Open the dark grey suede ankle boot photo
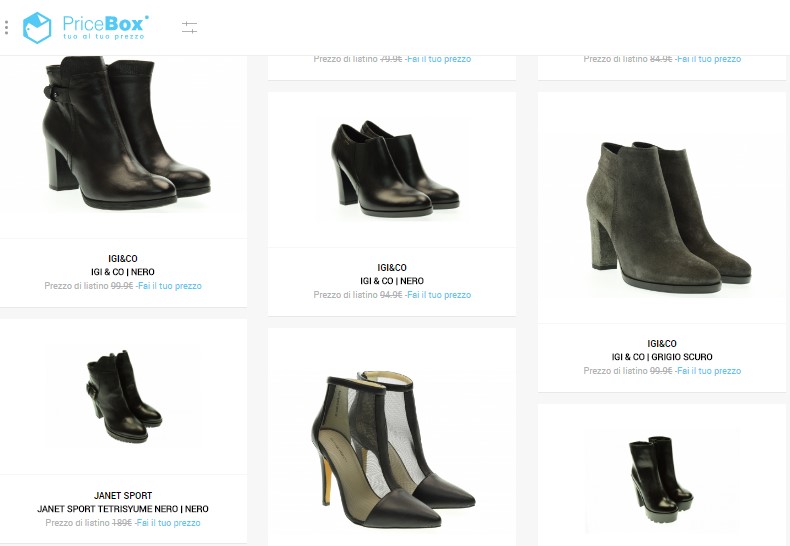Screen dimensions: 790x546 tap(669, 218)
